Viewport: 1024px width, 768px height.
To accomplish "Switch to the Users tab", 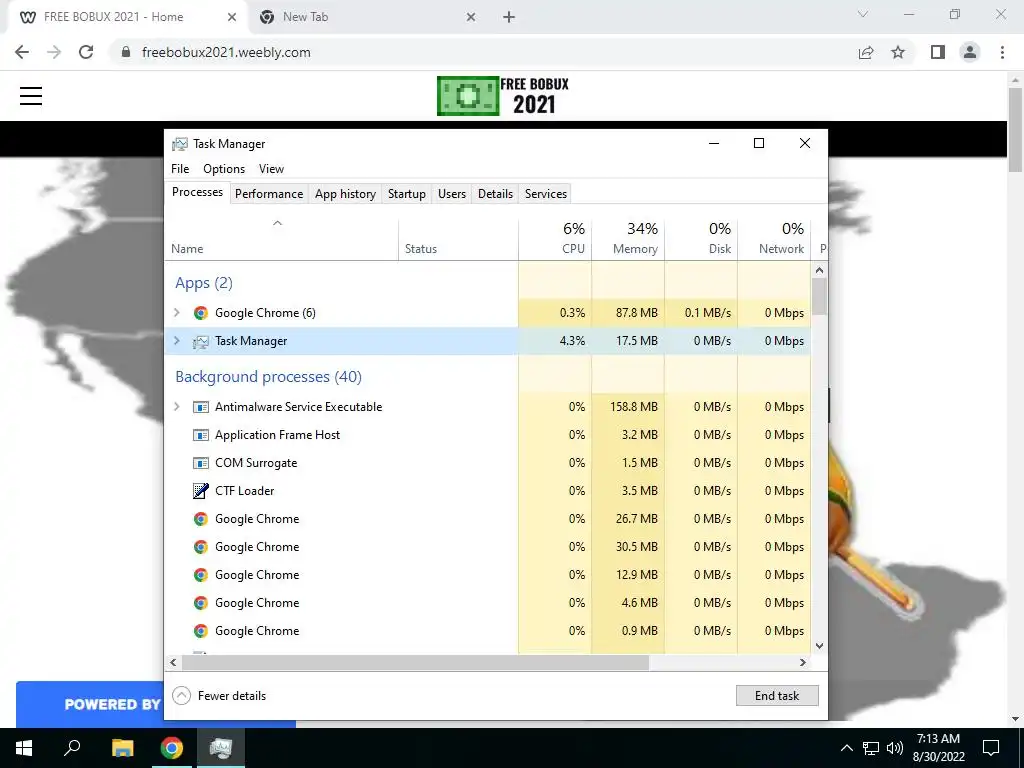I will click(452, 194).
